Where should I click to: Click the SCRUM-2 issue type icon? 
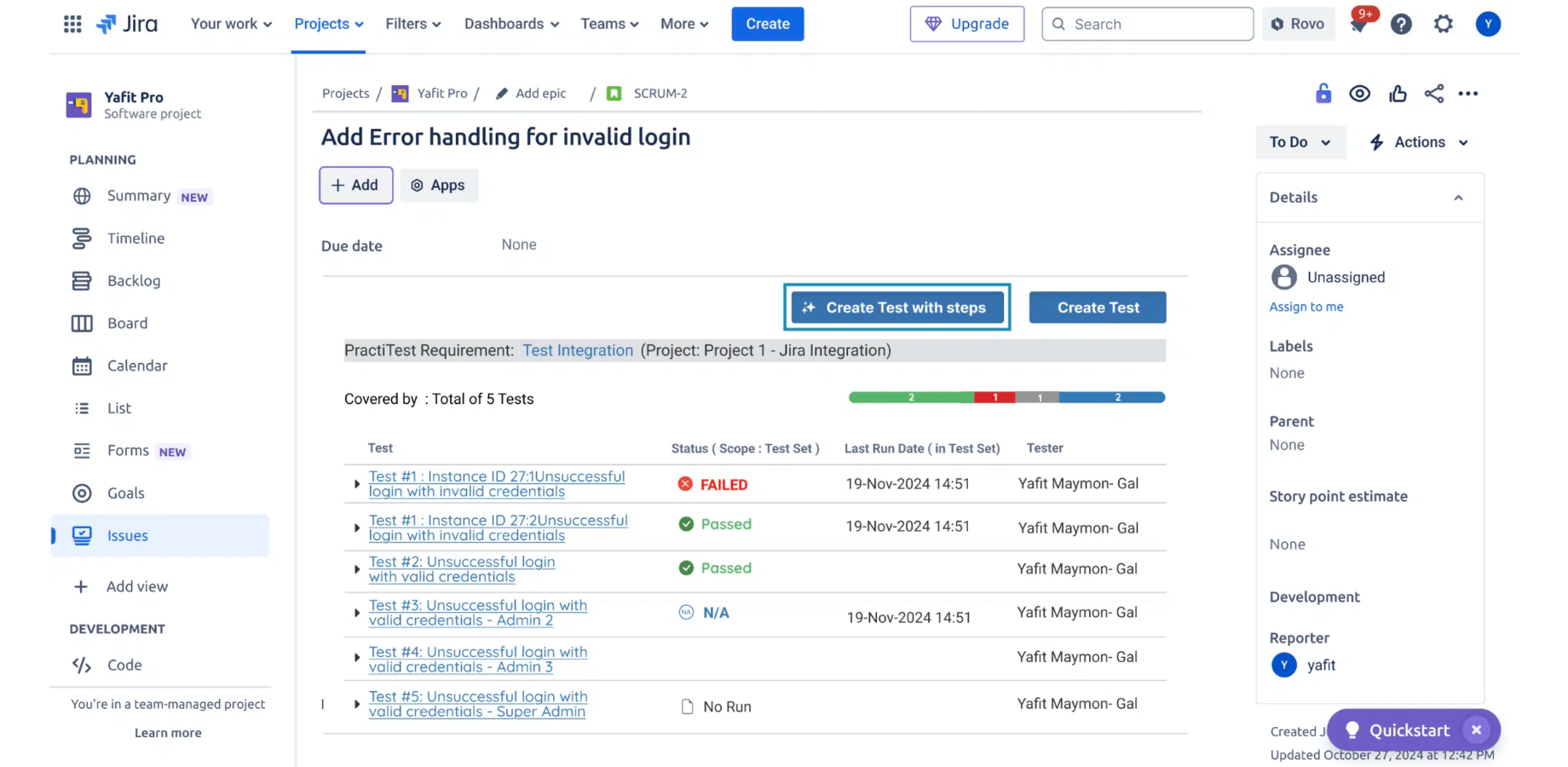(614, 94)
